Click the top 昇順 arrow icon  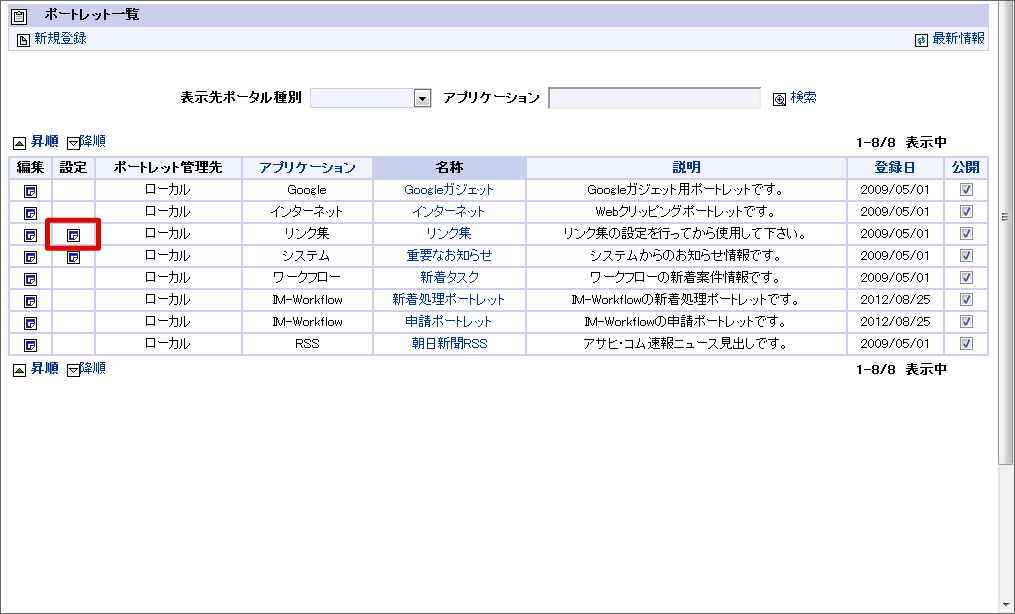click(19, 143)
